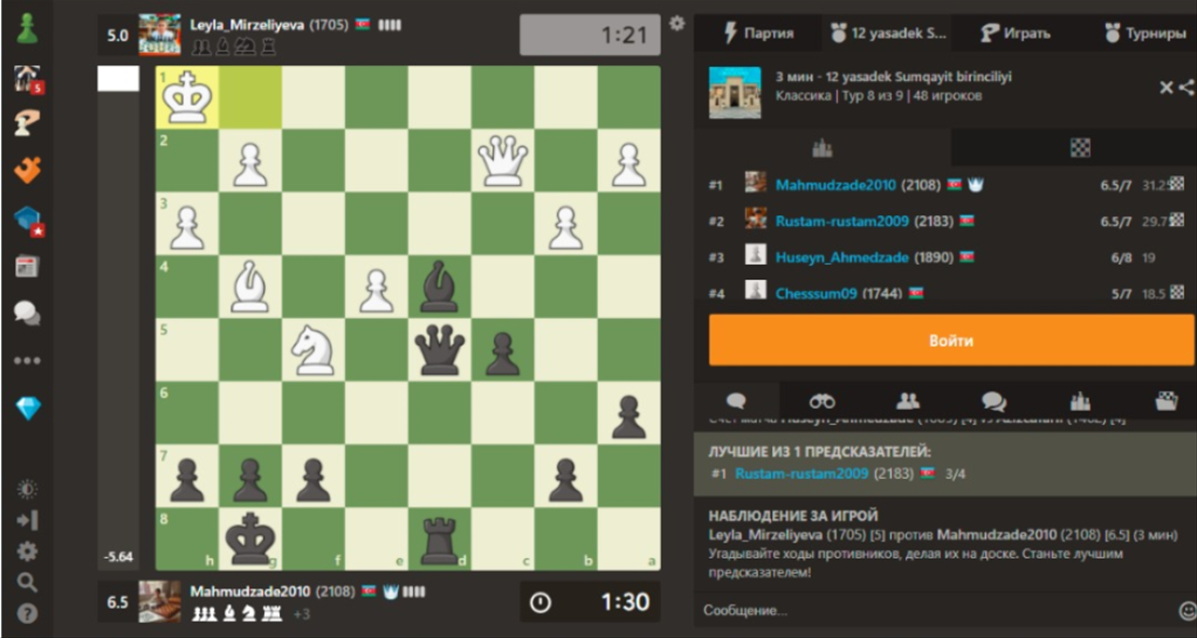Select the white bishop on g4
The width and height of the screenshot is (1197, 638).
coord(250,286)
